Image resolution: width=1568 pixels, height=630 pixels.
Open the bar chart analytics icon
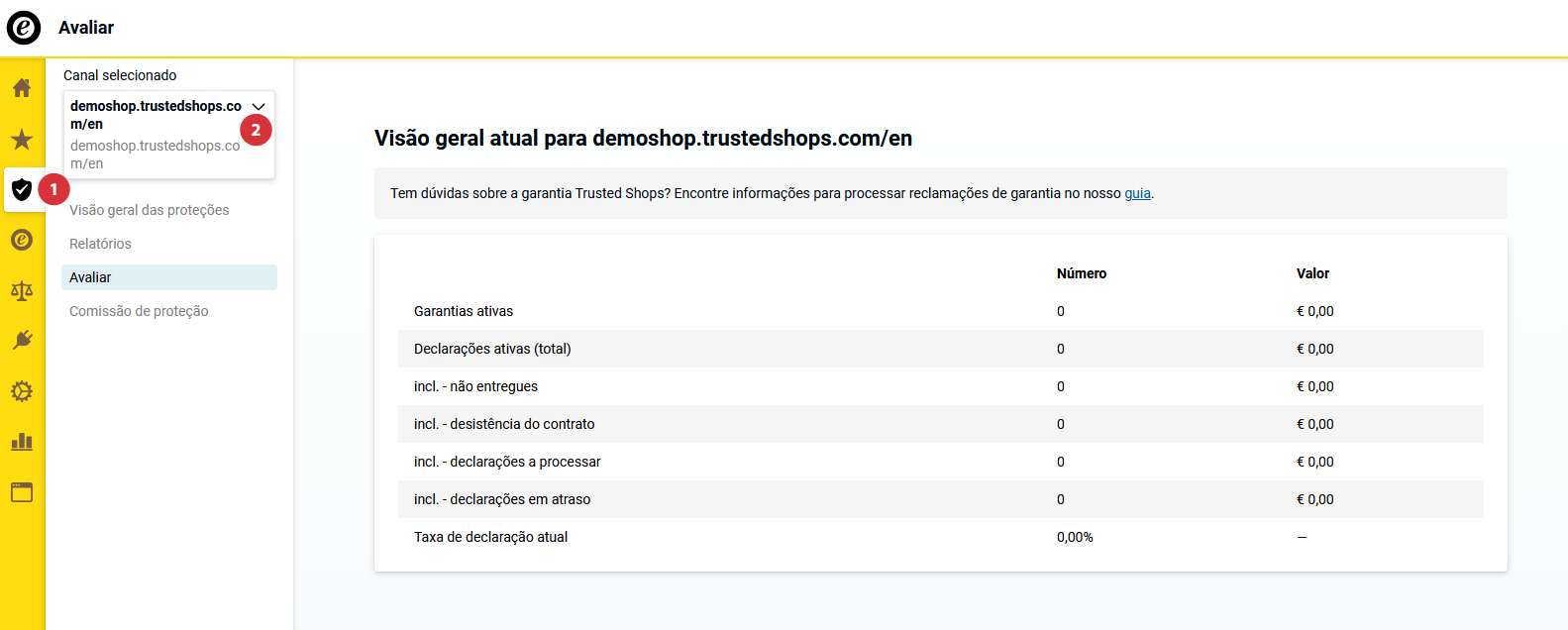click(22, 442)
